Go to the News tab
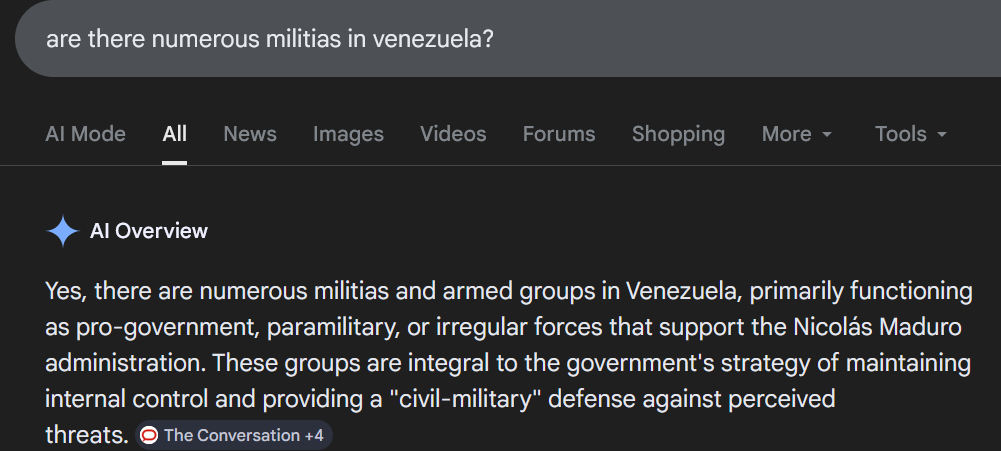This screenshot has height=451, width=1001. pyautogui.click(x=250, y=134)
